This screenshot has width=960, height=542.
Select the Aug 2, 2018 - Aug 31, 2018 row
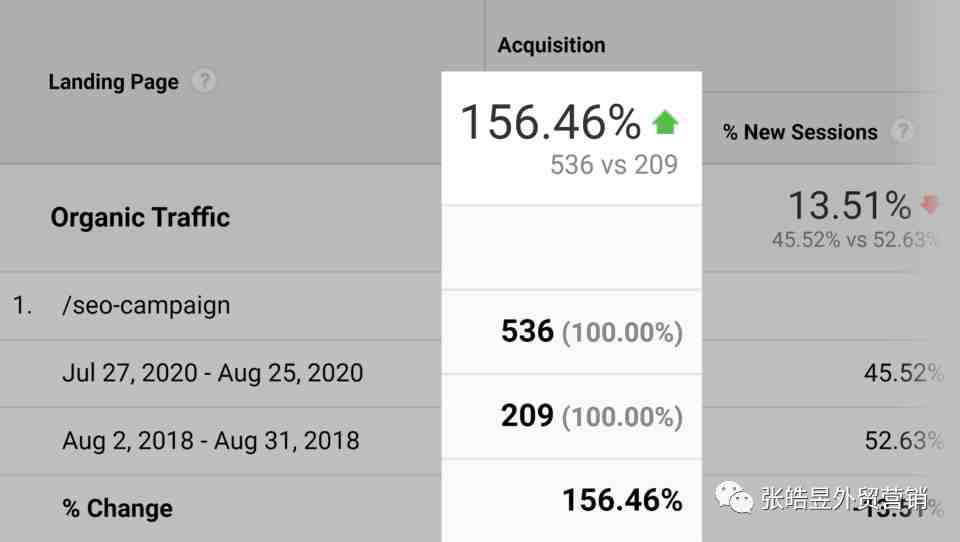210,440
